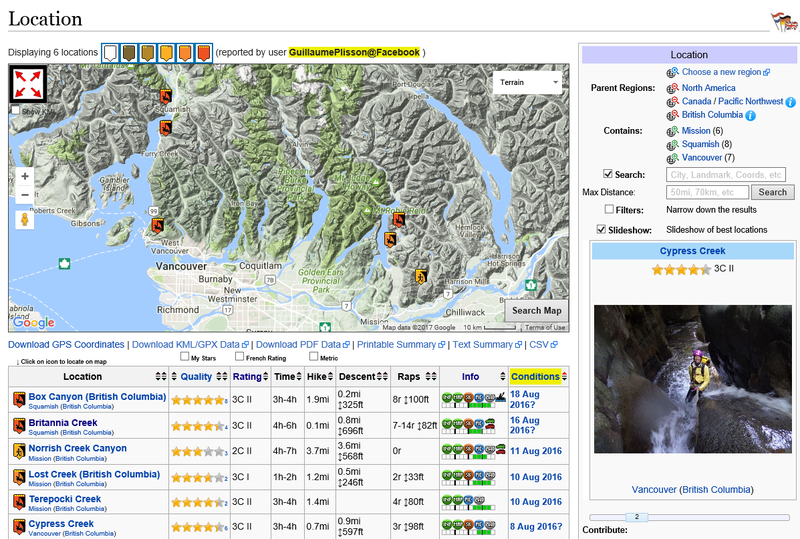Click the Box Canyon locate-on-map icon
The height and width of the screenshot is (539, 800).
click(18, 400)
